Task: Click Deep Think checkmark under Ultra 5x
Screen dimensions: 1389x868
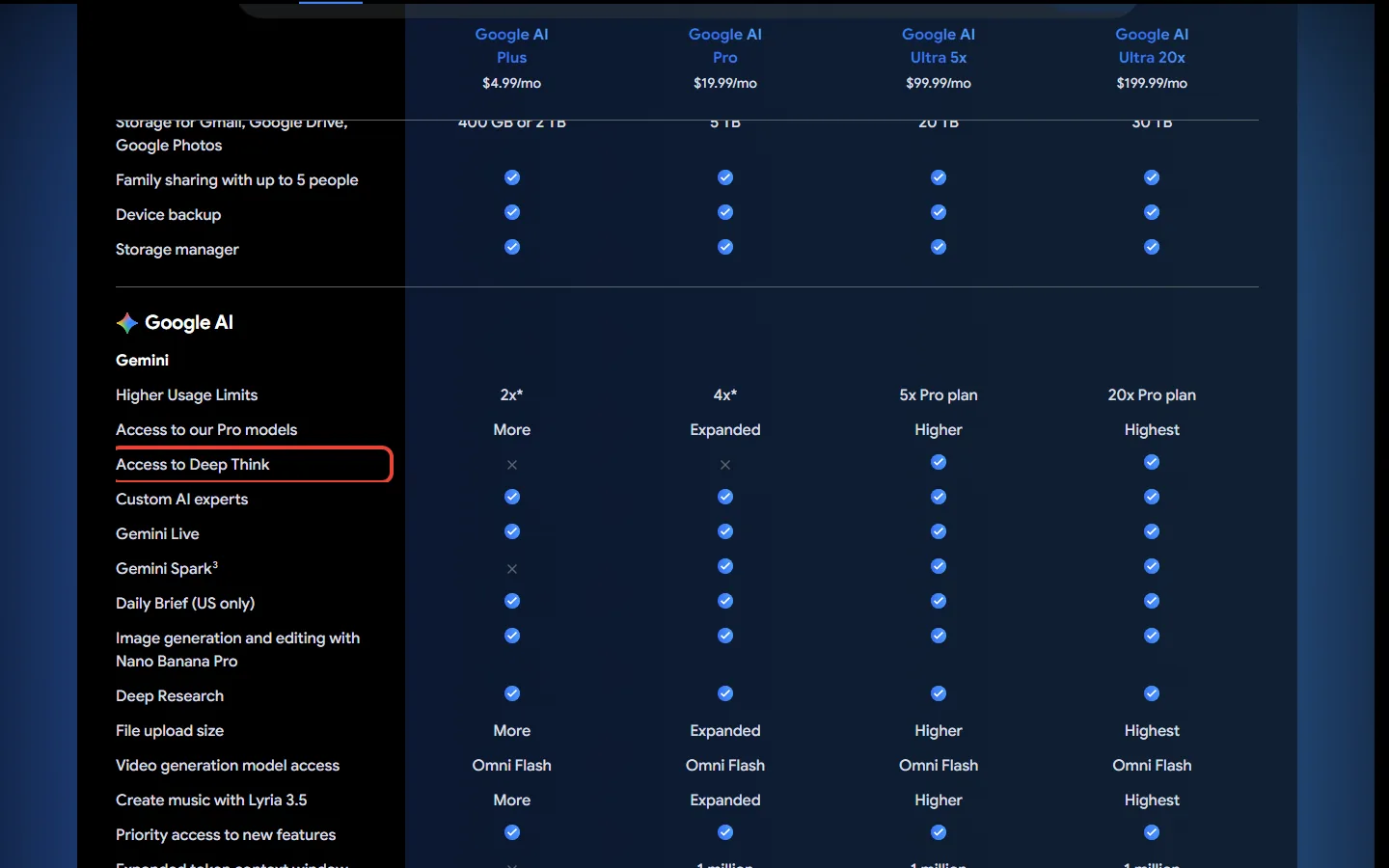Action: tap(939, 462)
